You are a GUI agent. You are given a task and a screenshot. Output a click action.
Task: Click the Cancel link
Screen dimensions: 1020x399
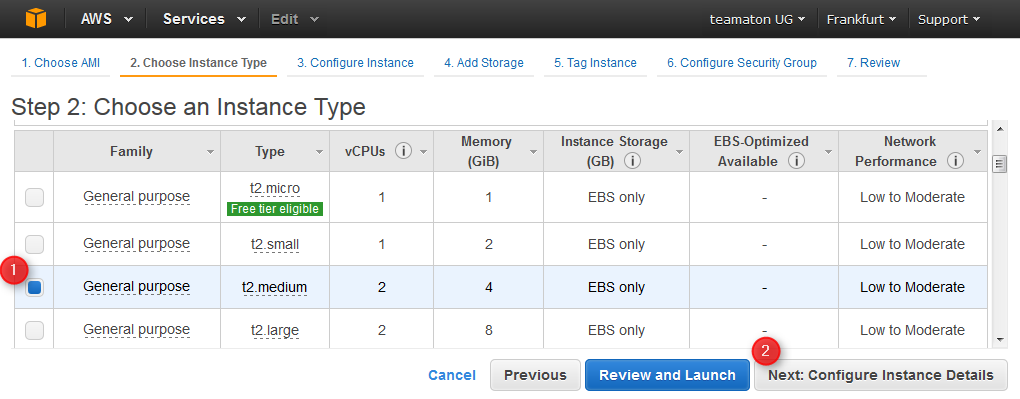452,376
